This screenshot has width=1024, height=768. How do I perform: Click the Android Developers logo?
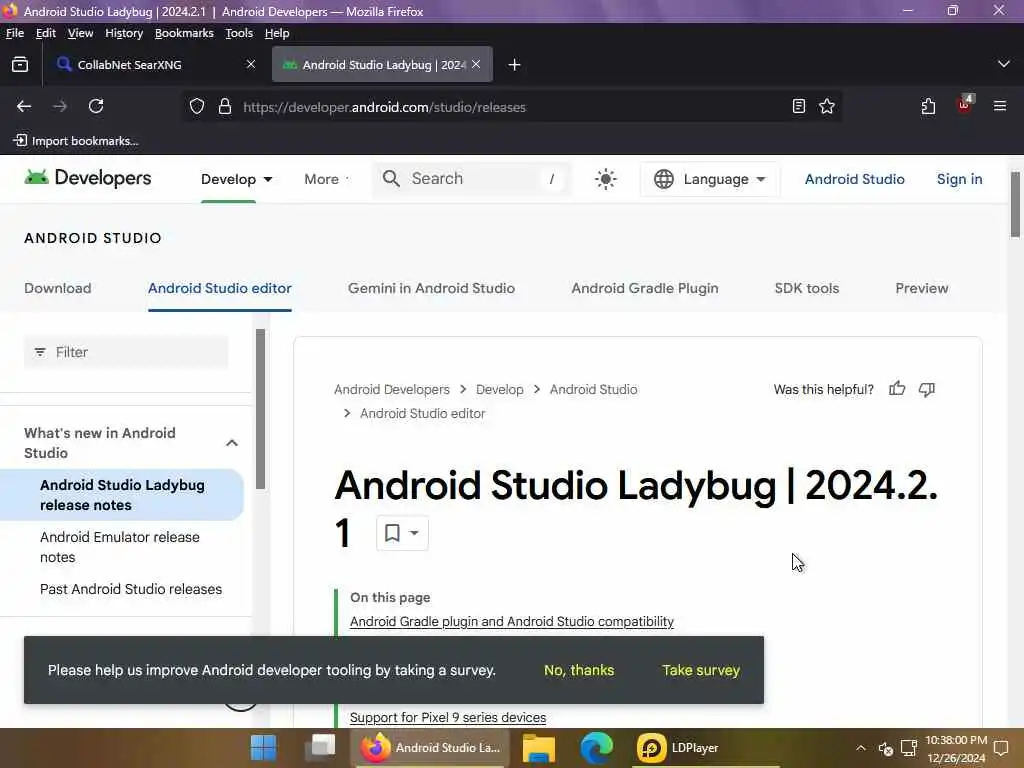click(x=88, y=178)
